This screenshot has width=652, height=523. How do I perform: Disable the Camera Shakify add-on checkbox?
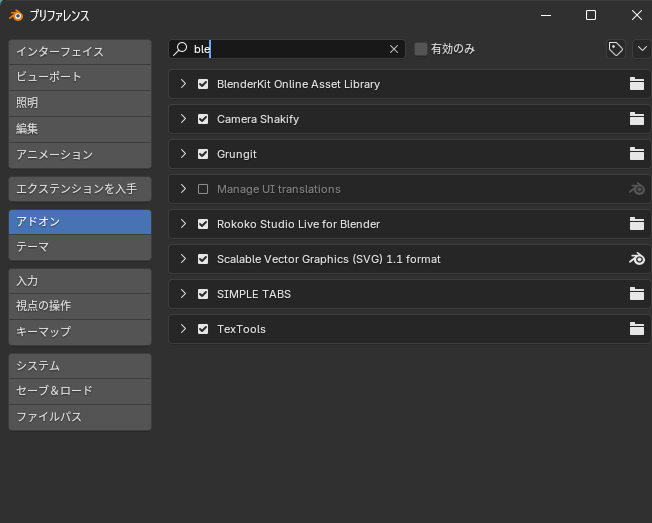[203, 119]
